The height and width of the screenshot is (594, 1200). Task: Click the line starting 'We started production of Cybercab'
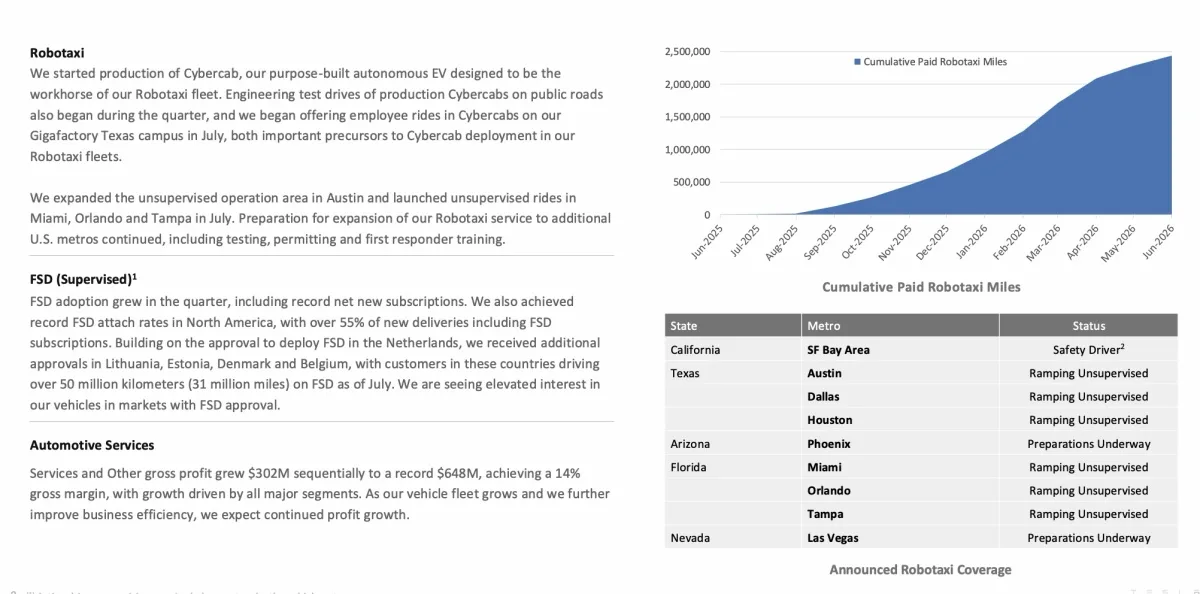[x=295, y=73]
